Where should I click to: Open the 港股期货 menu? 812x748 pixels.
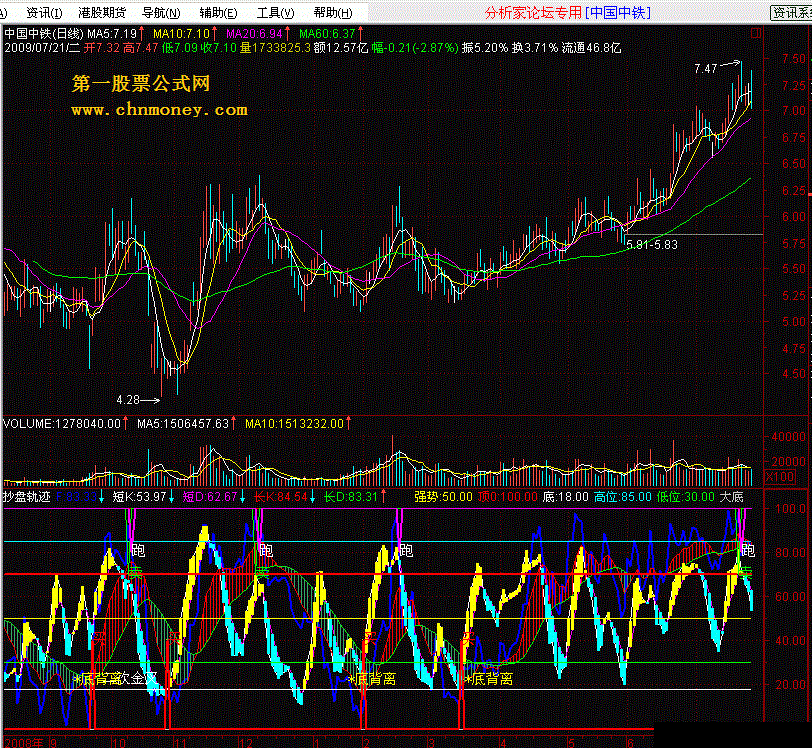(x=102, y=12)
